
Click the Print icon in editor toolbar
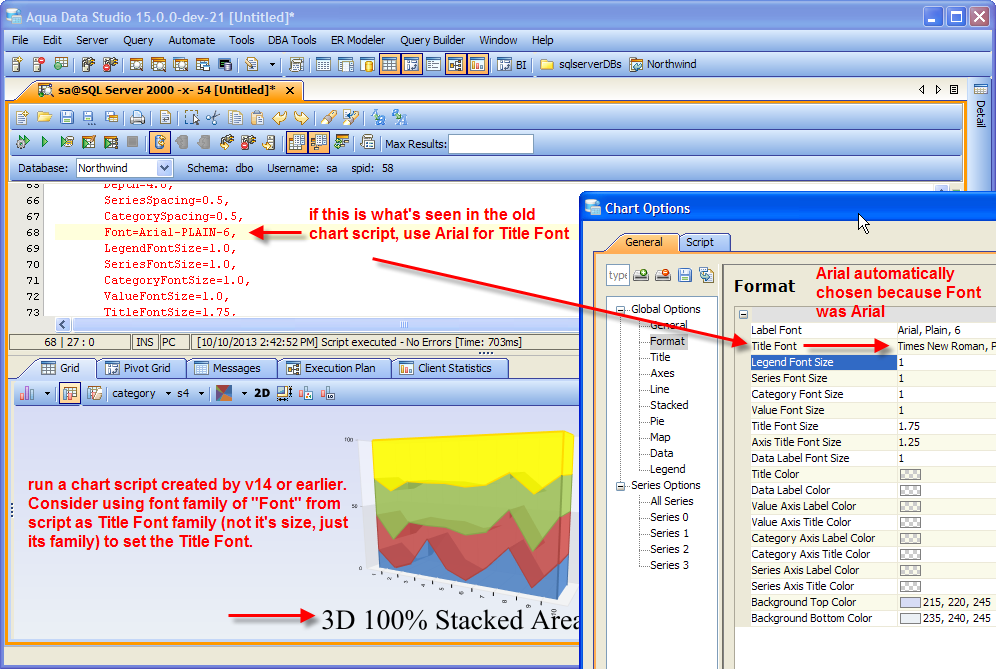click(137, 118)
